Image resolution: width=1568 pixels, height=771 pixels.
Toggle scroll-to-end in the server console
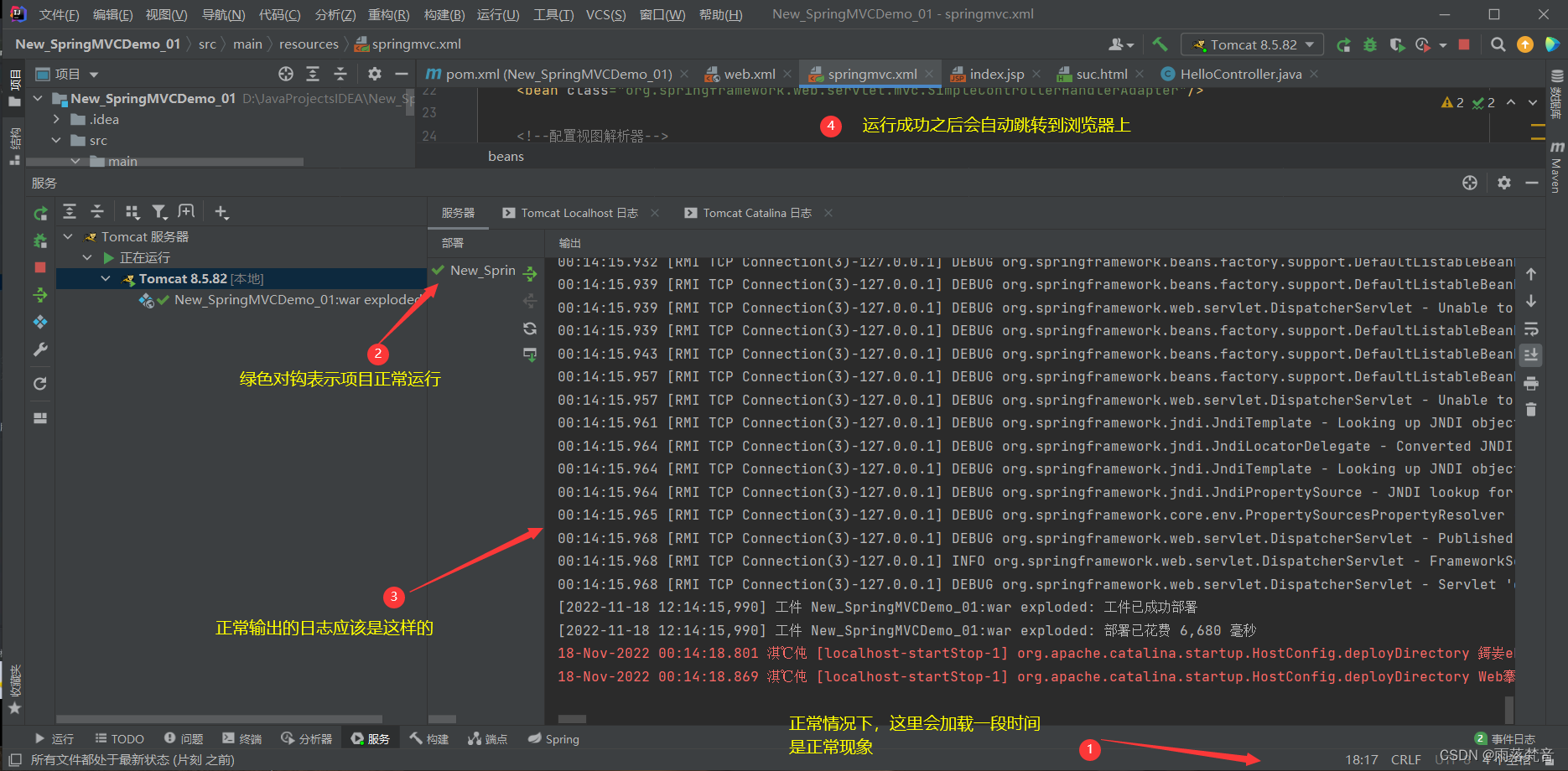[x=1531, y=354]
